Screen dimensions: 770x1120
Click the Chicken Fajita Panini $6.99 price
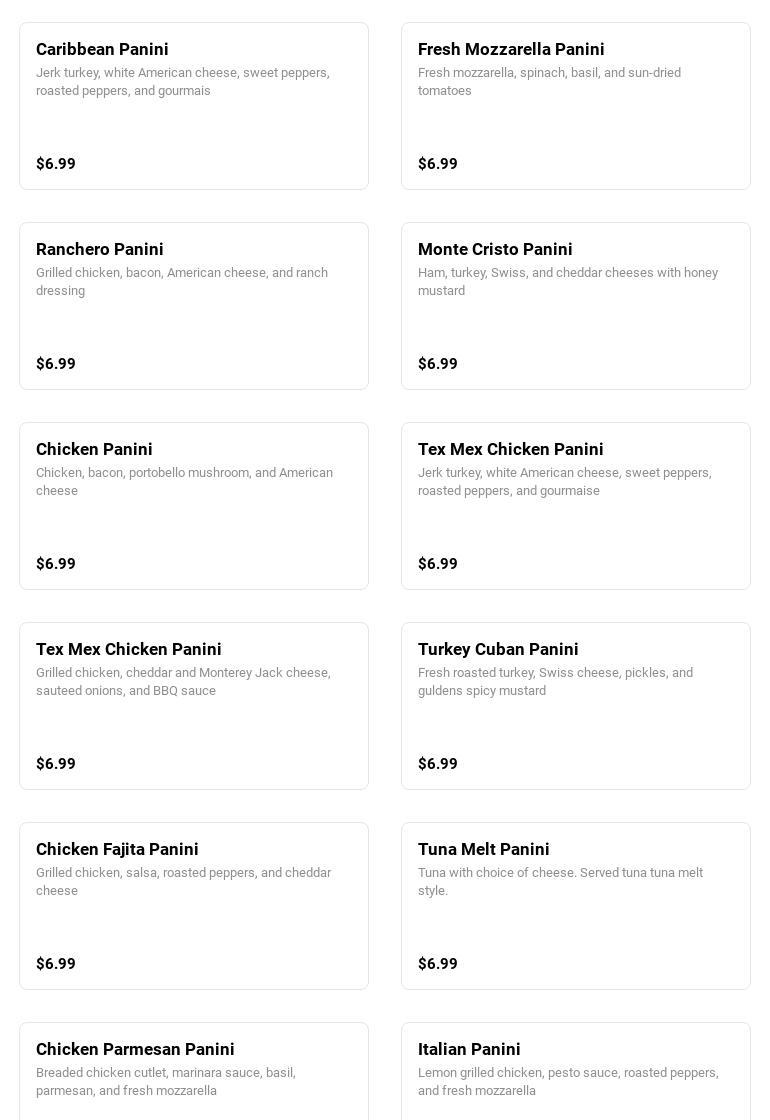pyautogui.click(x=56, y=964)
